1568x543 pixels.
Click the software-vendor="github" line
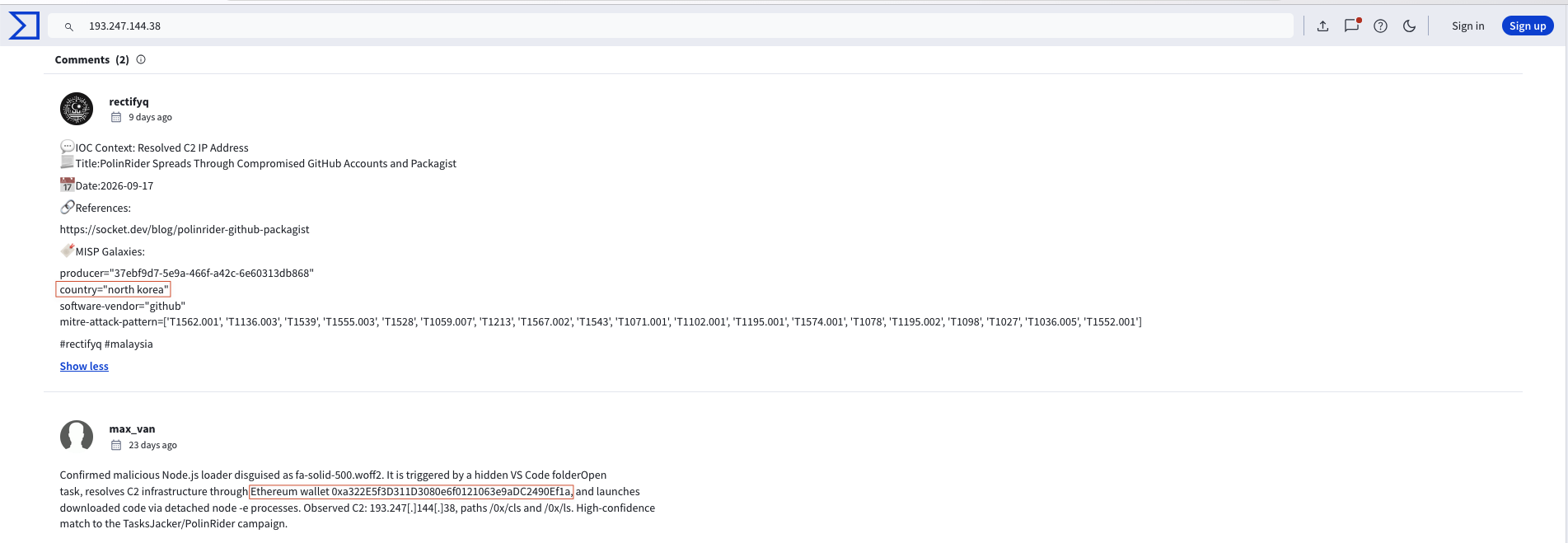[123, 307]
